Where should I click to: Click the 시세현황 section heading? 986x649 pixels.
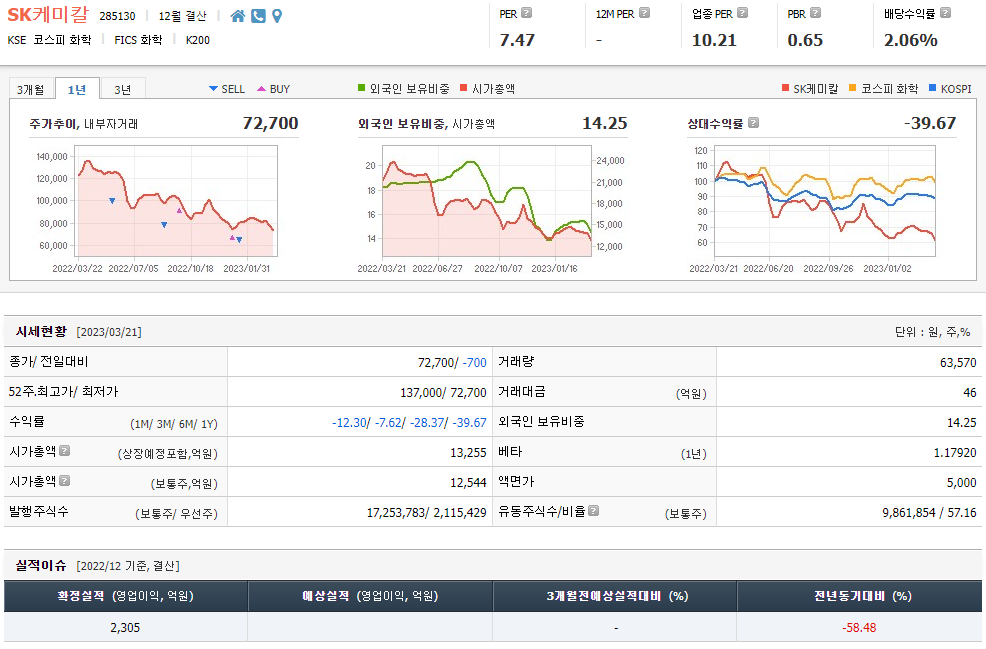(x=41, y=331)
